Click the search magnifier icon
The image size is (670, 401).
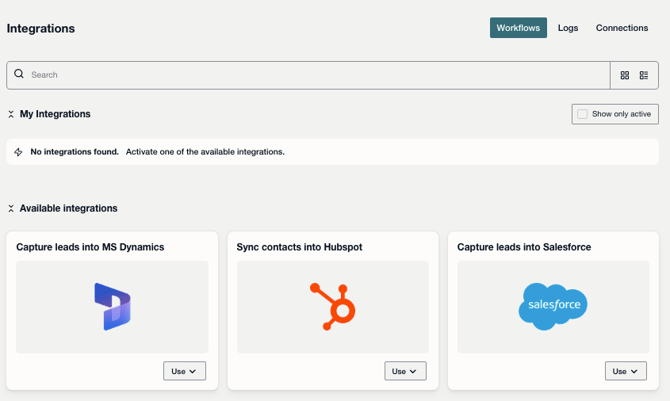(19, 74)
